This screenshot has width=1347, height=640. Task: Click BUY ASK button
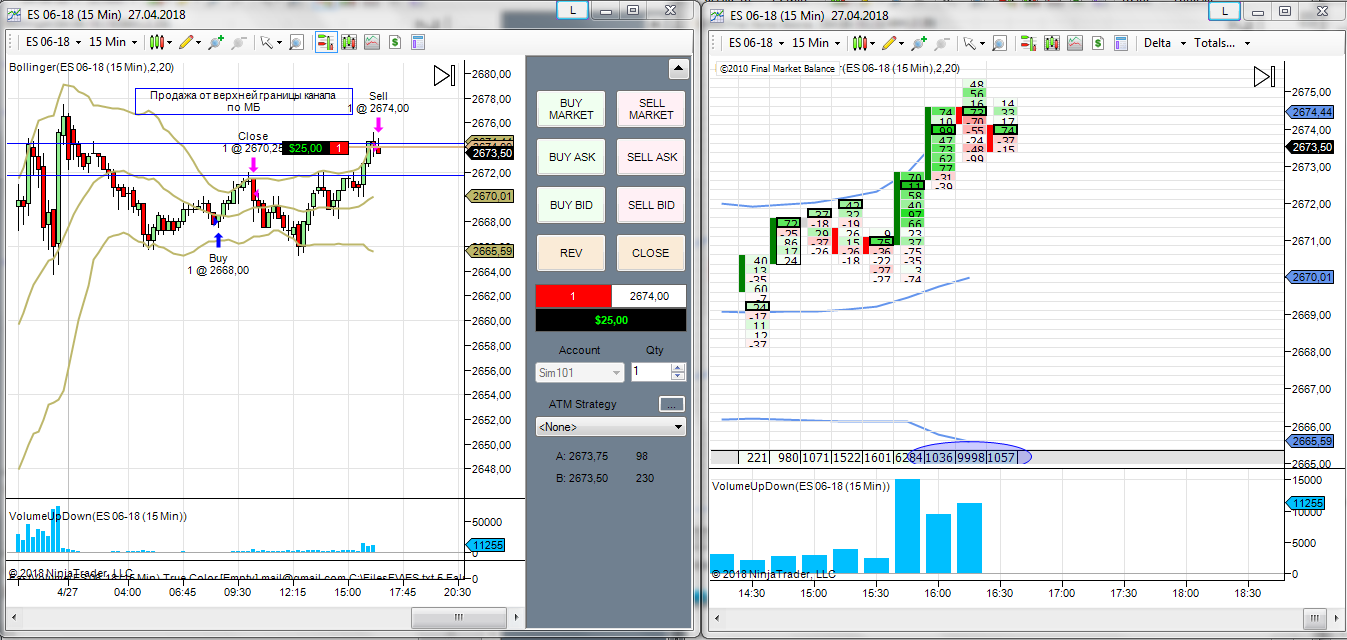pyautogui.click(x=571, y=157)
